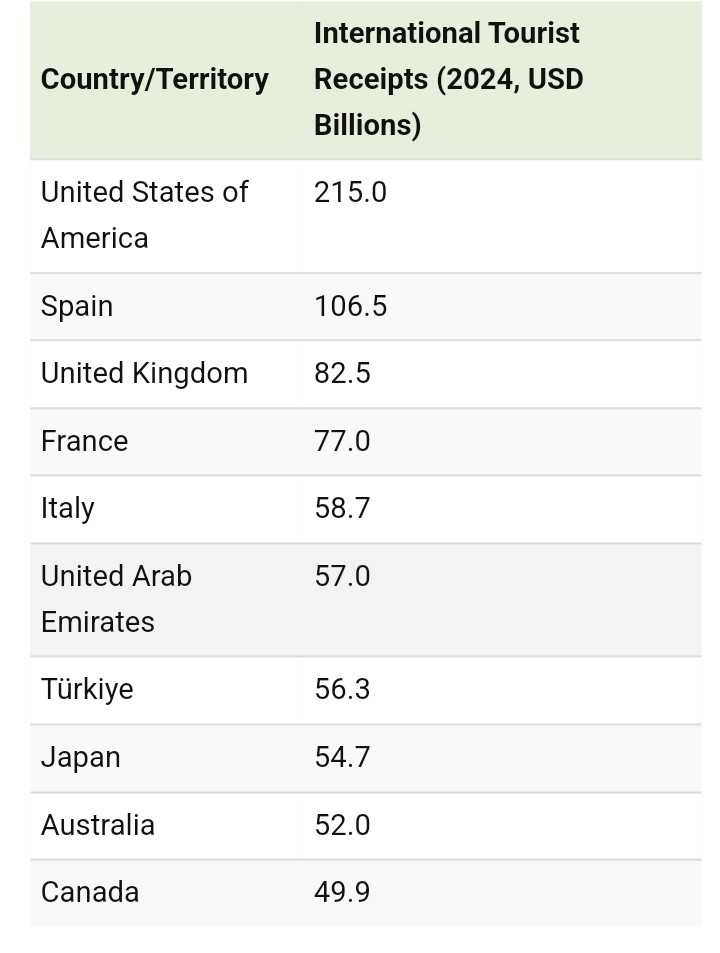Click the International Tourist Receipts column header

pos(448,79)
